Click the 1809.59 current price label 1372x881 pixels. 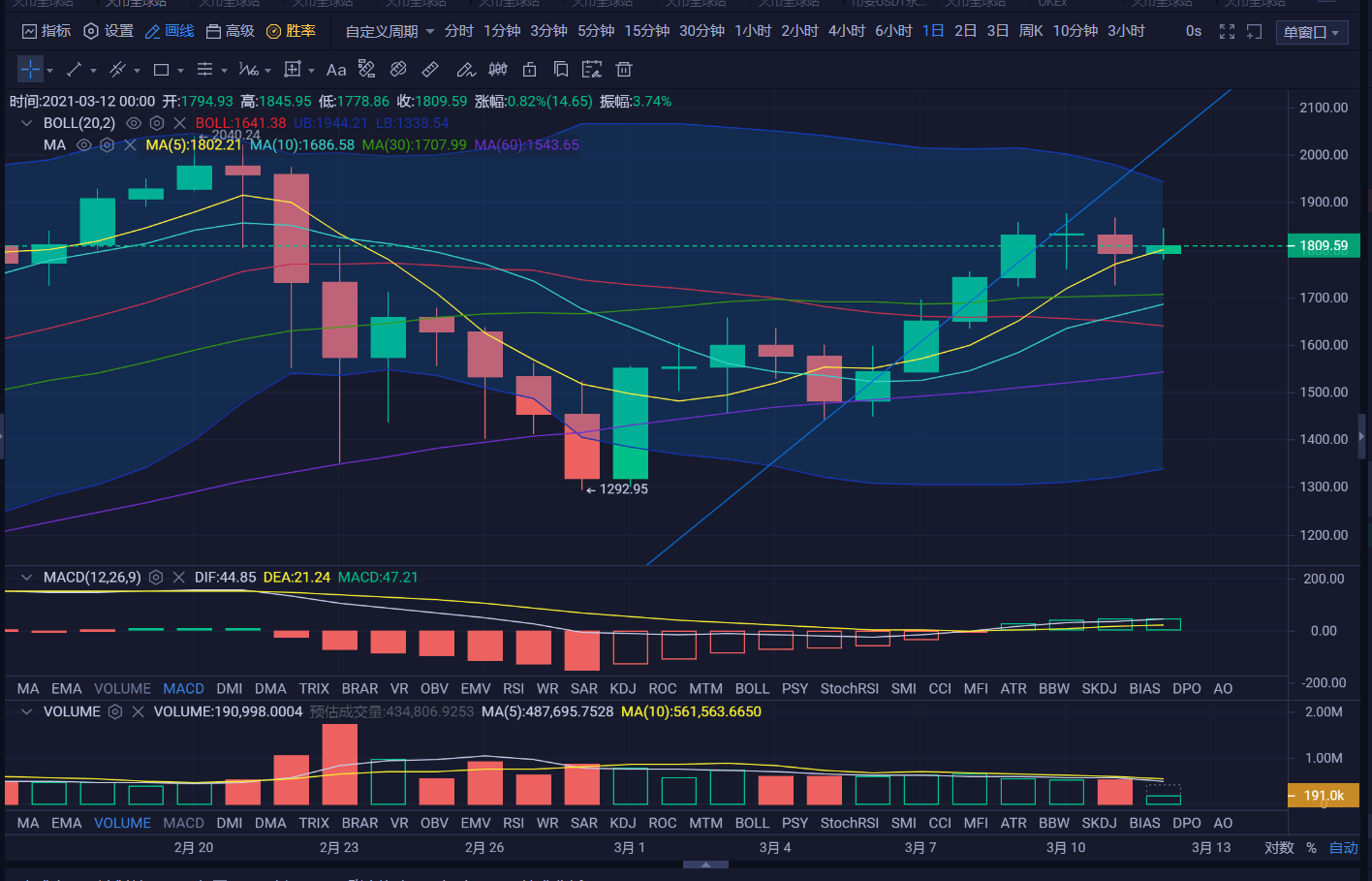[1324, 246]
